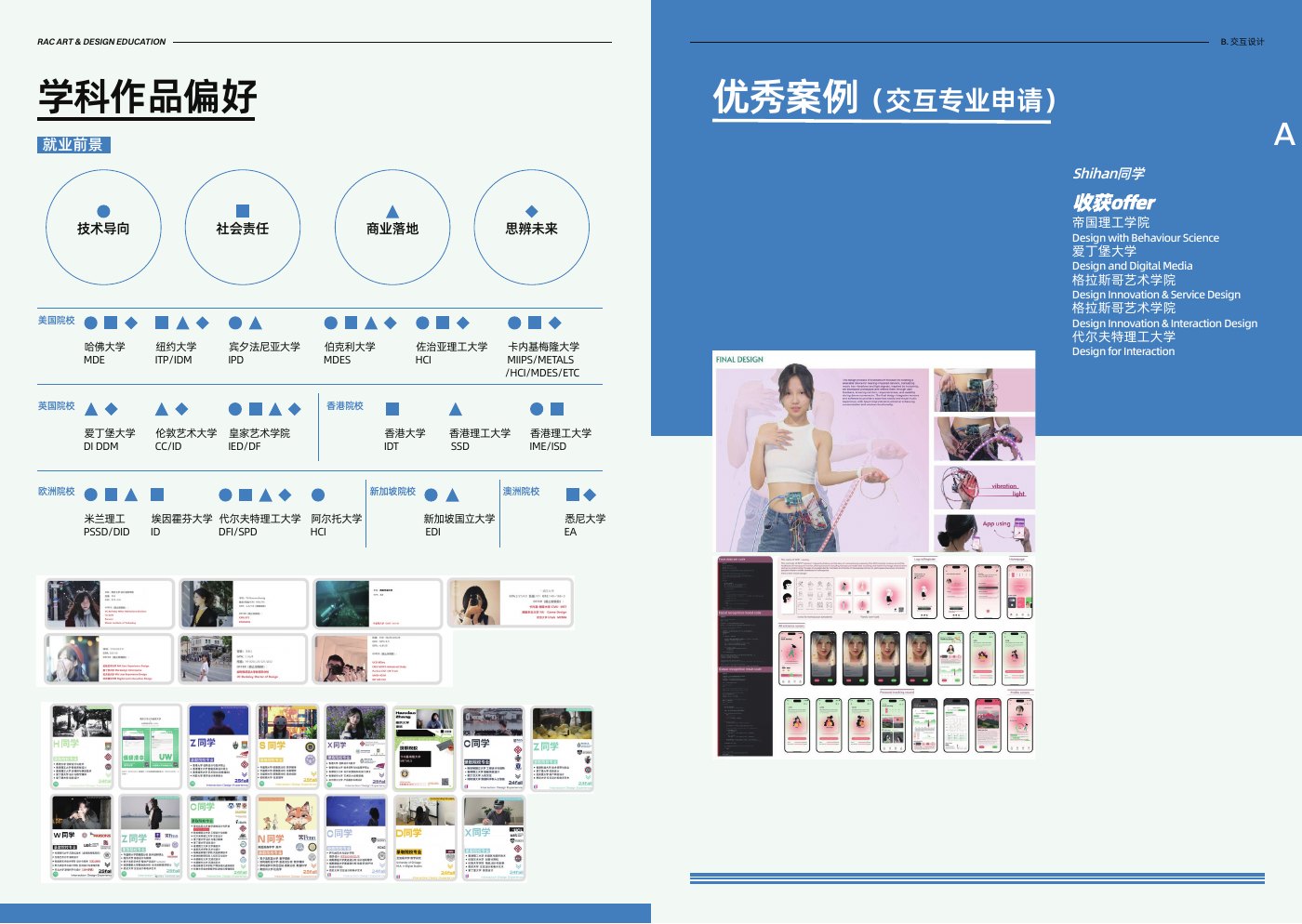Click the circle icon above 阿尔托大学

pos(318,495)
